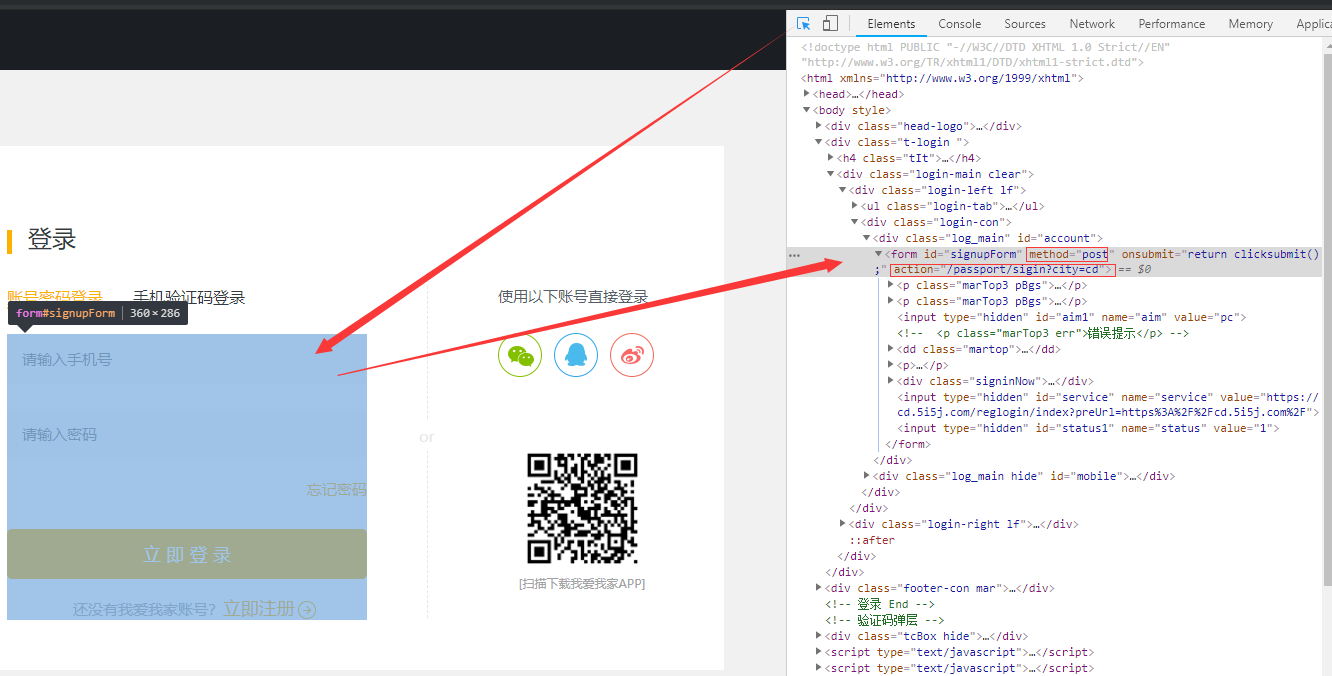This screenshot has height=676, width=1332.
Task: Click the method="post" attribute text
Action: pyautogui.click(x=1069, y=254)
